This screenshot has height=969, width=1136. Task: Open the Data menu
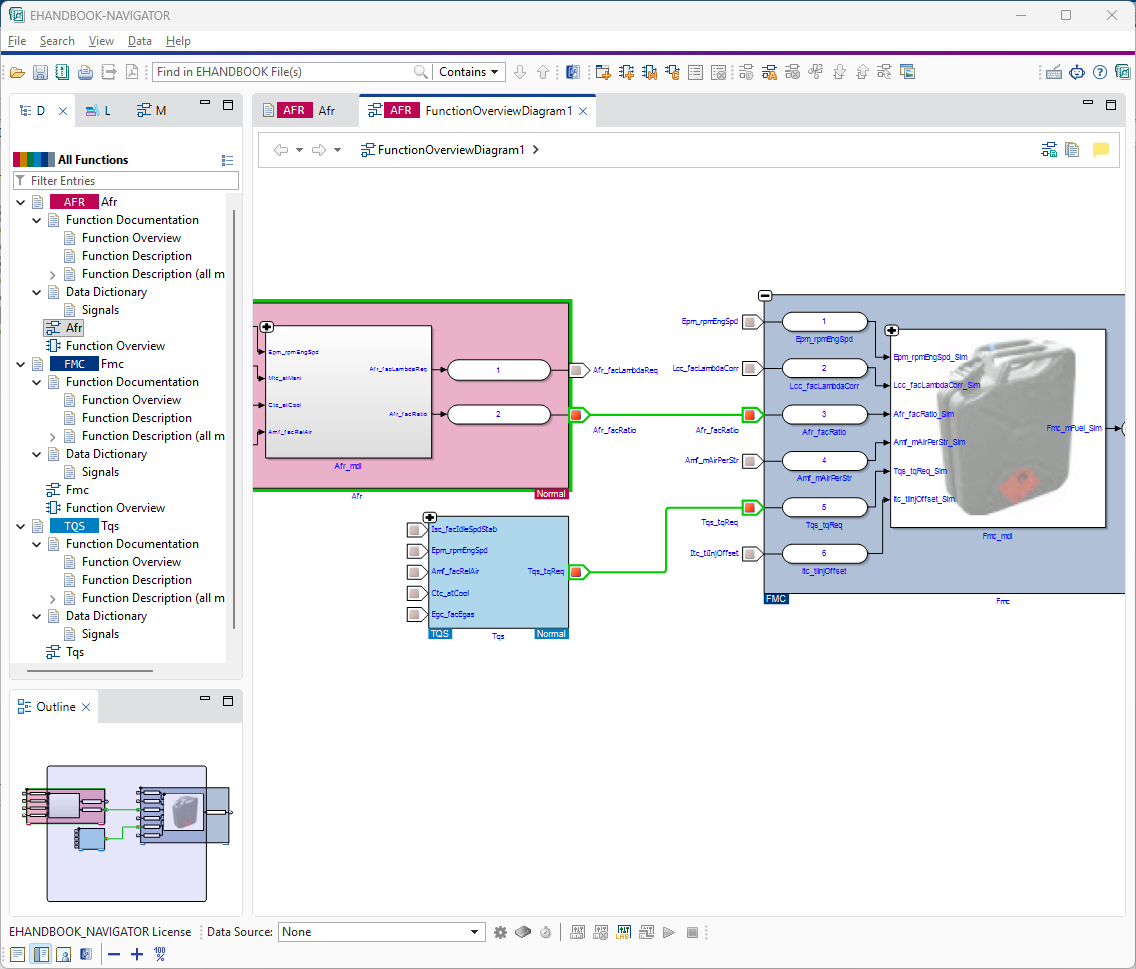[140, 41]
